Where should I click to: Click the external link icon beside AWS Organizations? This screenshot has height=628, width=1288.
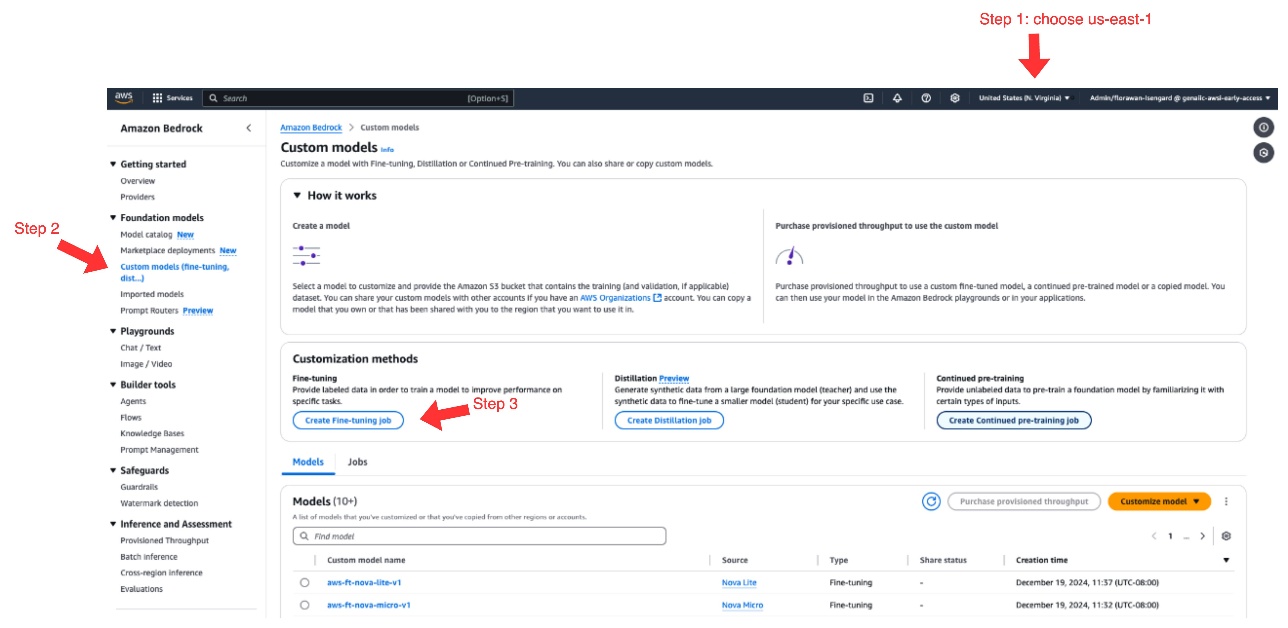656,298
